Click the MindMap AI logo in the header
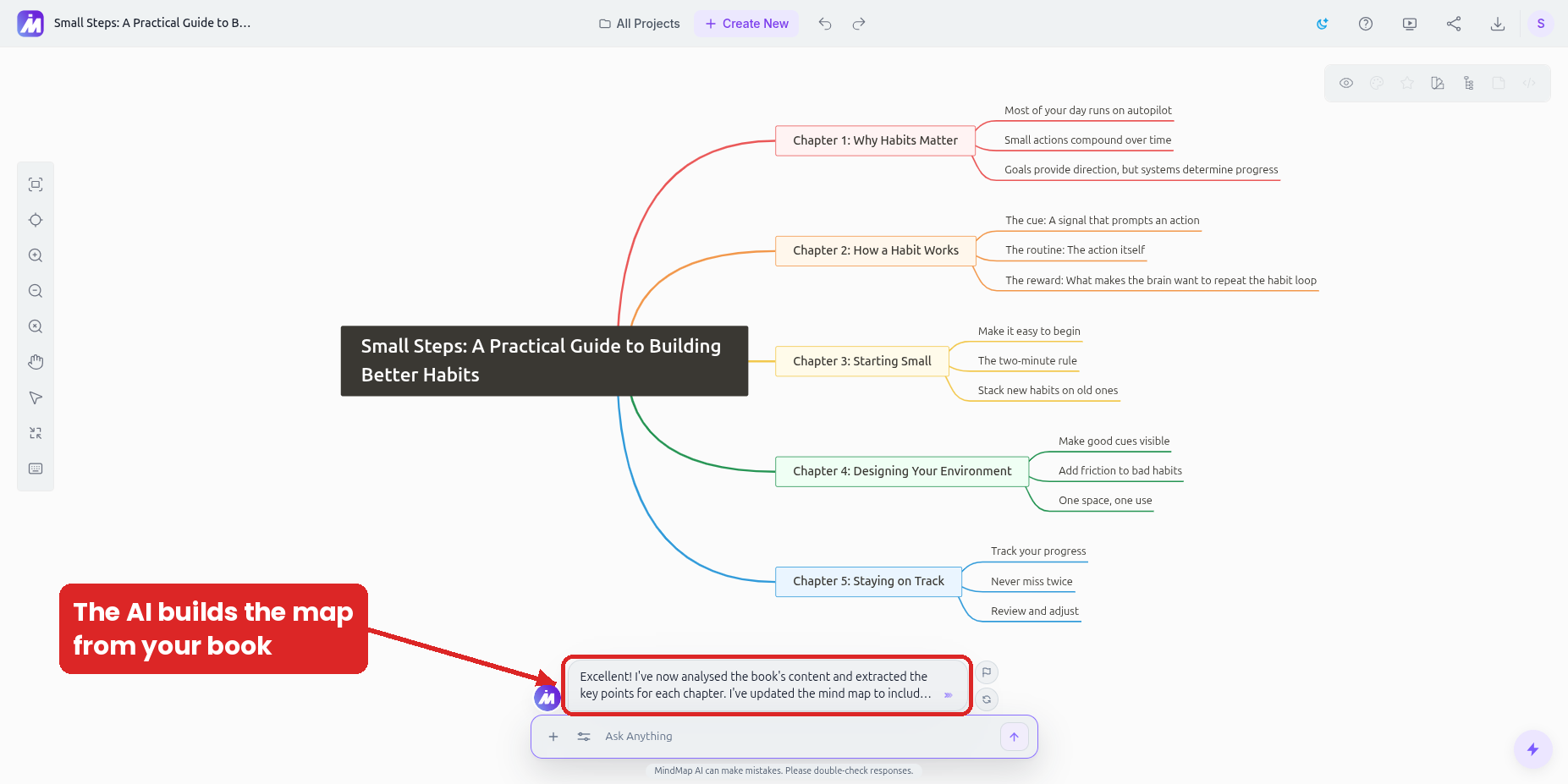The image size is (1568, 784). point(30,24)
